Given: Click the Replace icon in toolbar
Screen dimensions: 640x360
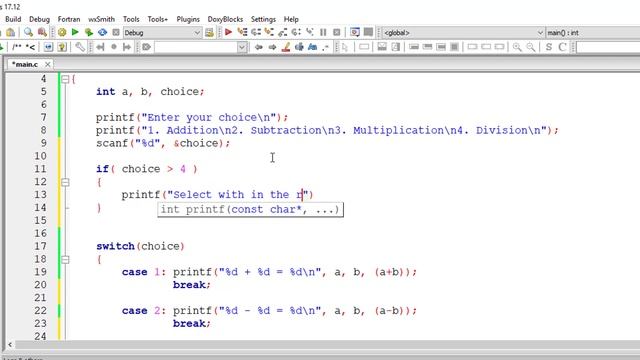Looking at the screenshot, I should (x=42, y=33).
